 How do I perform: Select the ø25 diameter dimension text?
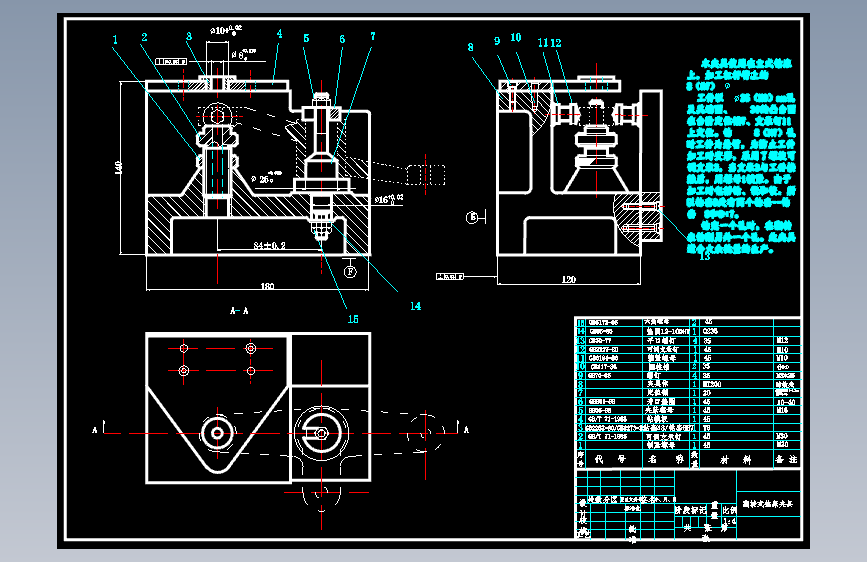click(266, 178)
